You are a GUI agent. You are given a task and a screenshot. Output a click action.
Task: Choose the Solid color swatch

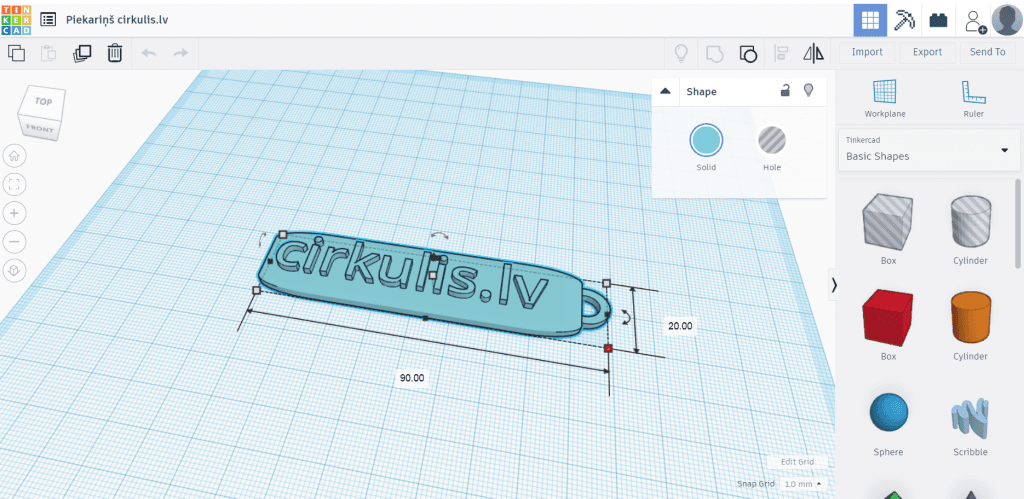[x=706, y=140]
